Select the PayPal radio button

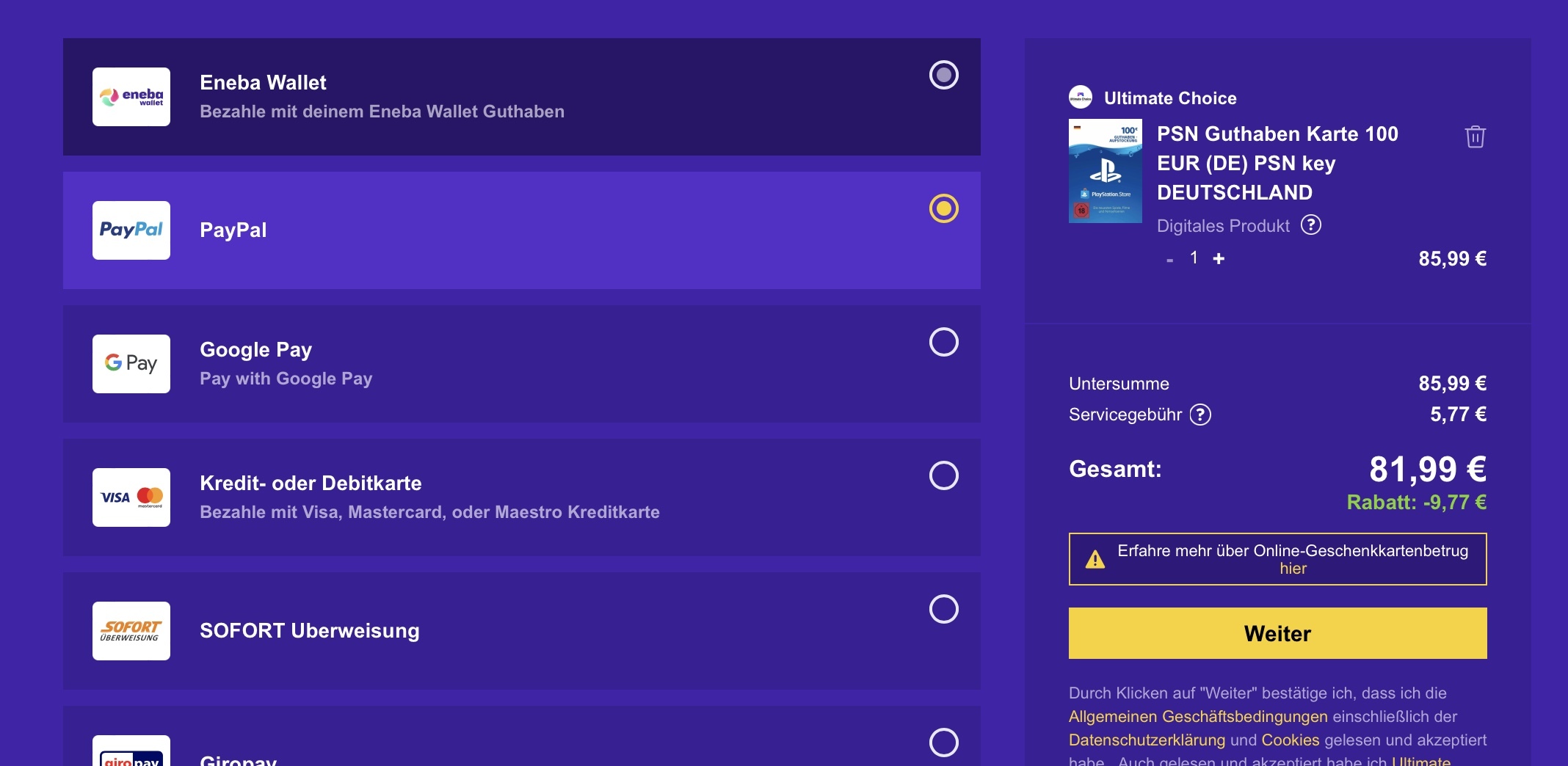point(944,208)
